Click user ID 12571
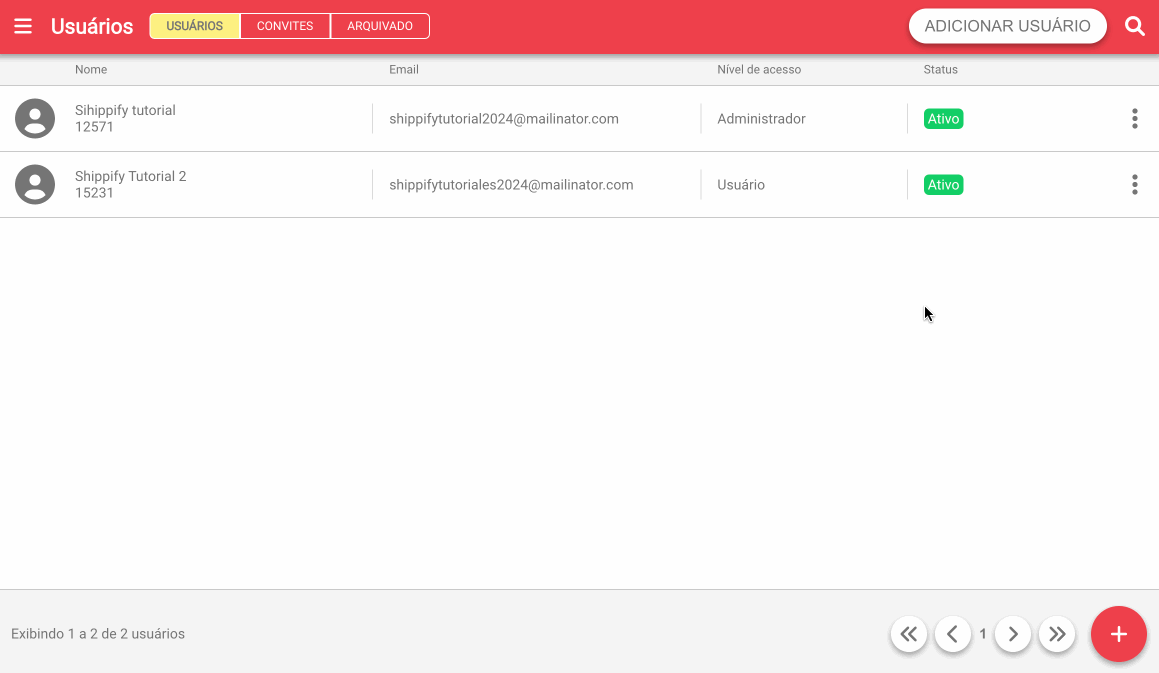Image resolution: width=1159 pixels, height=673 pixels. pos(94,126)
